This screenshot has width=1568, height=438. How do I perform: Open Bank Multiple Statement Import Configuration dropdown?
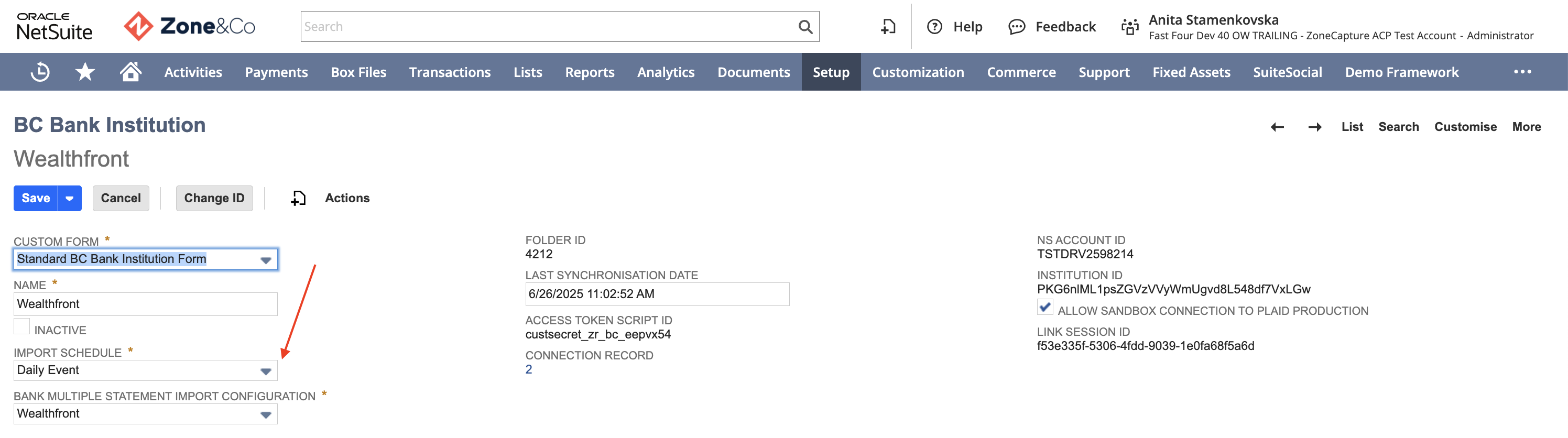coord(146,414)
